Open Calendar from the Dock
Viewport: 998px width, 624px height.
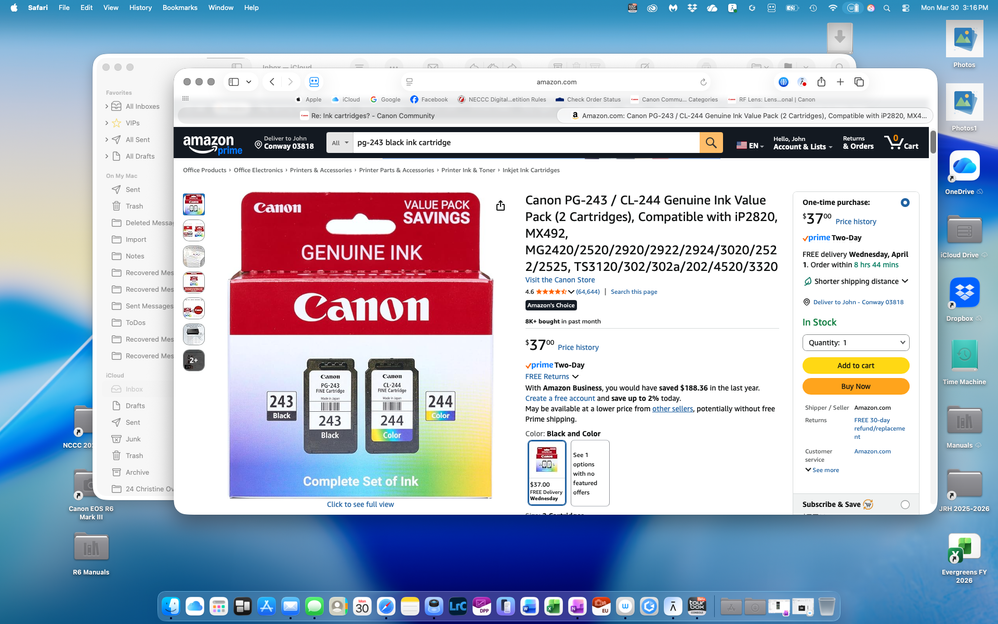pos(362,606)
